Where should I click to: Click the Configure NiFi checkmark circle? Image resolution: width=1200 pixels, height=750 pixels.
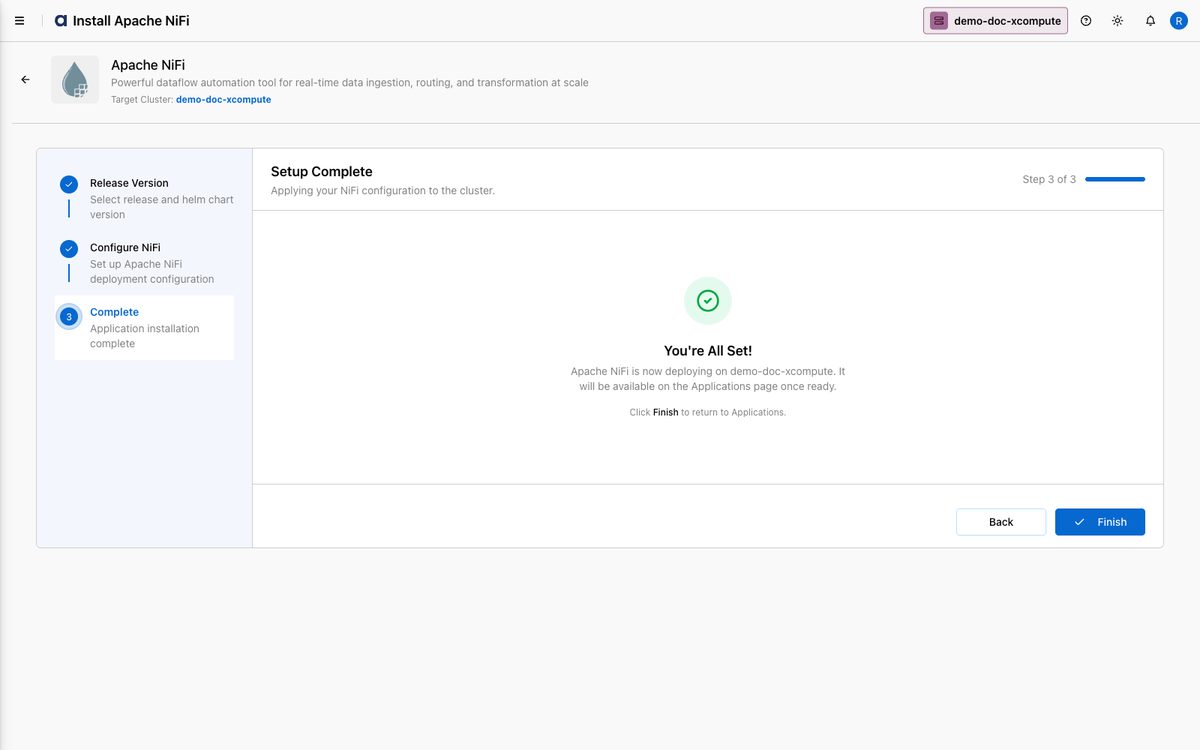69,249
